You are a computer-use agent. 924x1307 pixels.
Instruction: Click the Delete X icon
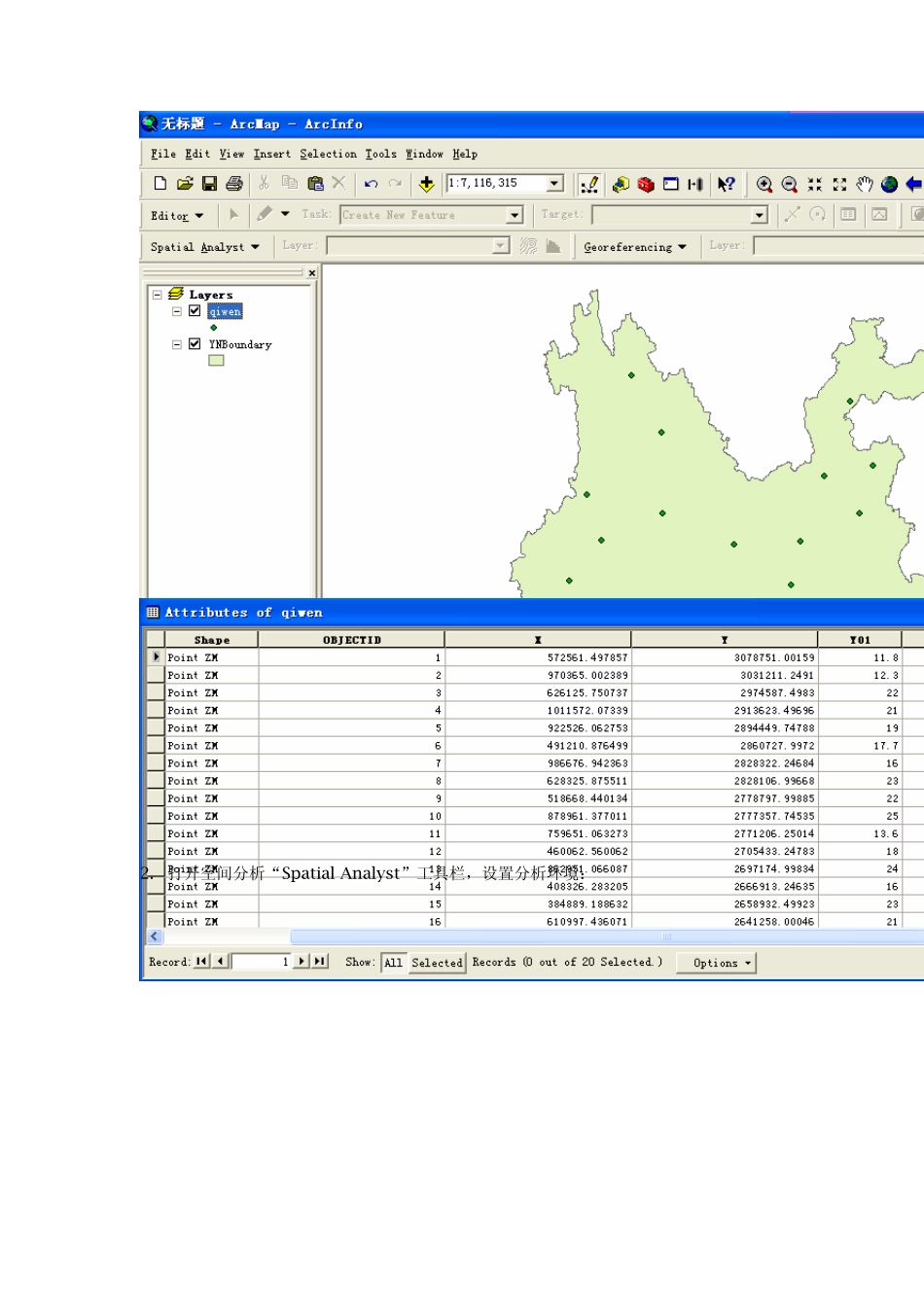click(338, 183)
